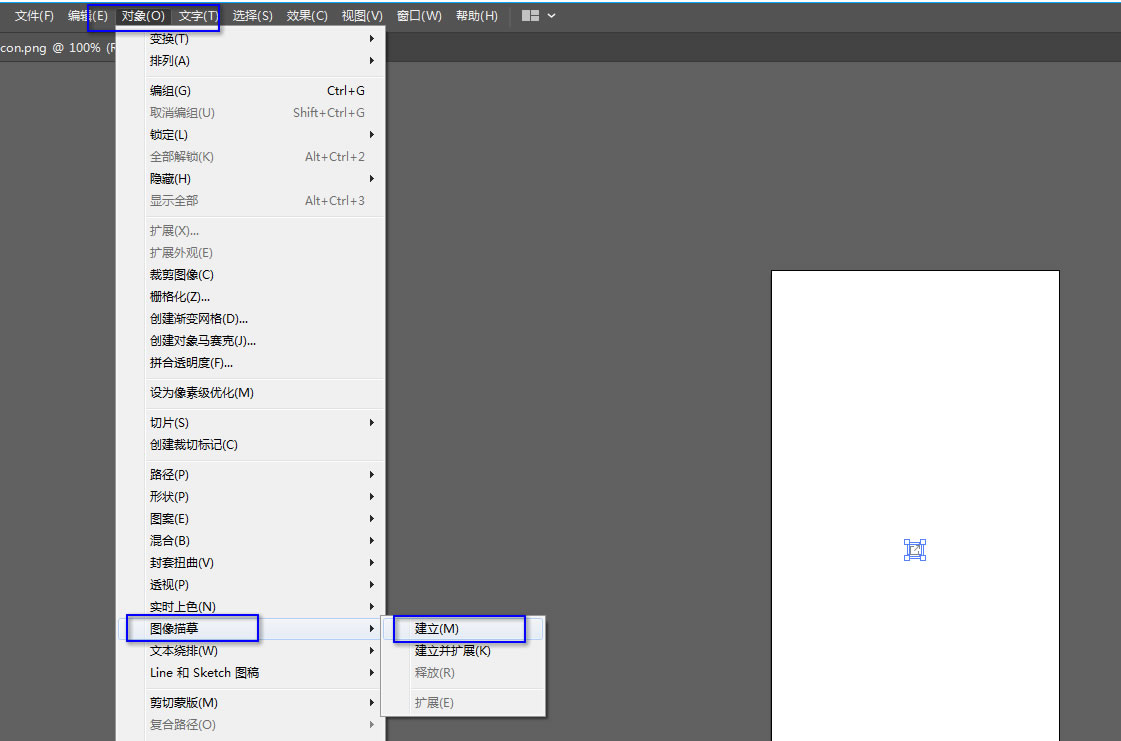Select 编组(G) to group objects
The height and width of the screenshot is (741, 1121).
170,91
